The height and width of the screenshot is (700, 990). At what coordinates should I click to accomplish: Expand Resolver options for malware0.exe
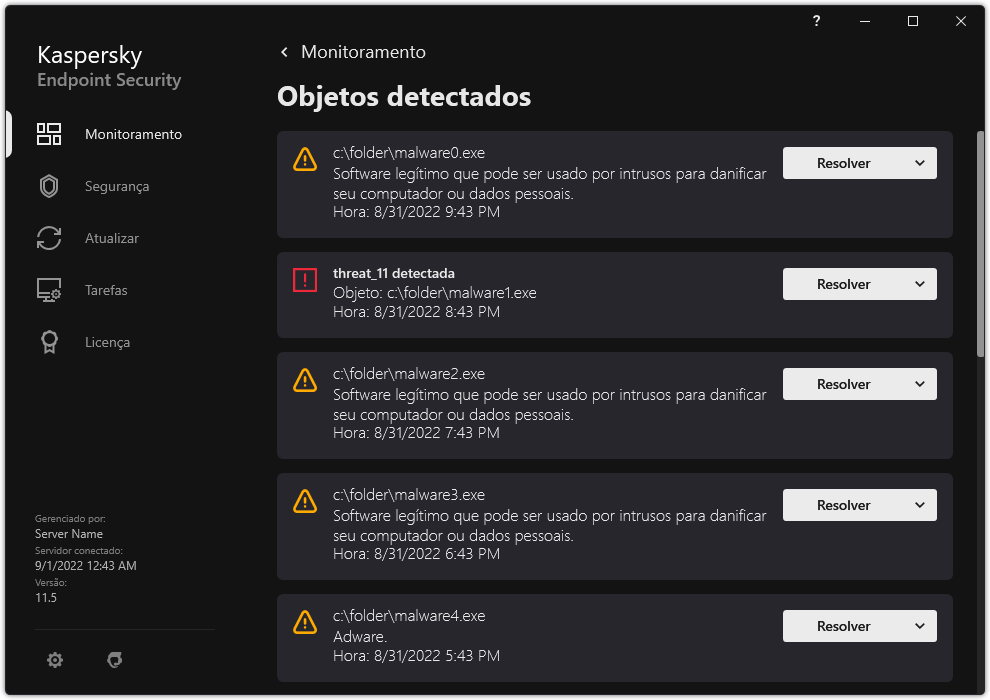coord(922,162)
